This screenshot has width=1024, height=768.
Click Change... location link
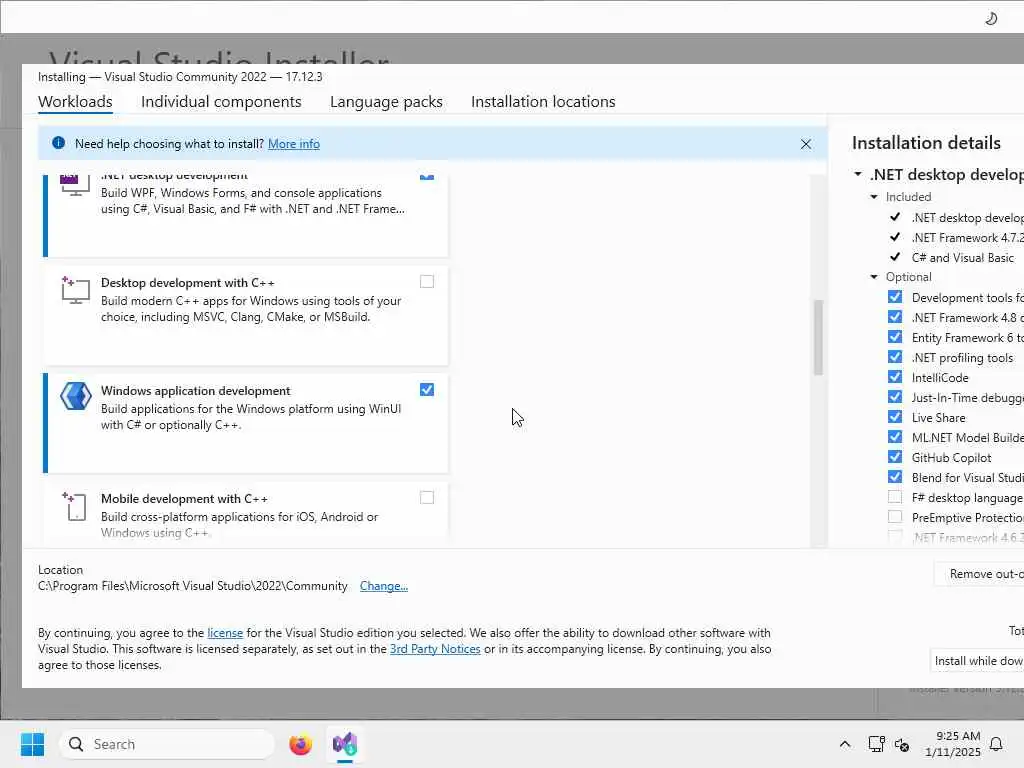[x=383, y=586]
